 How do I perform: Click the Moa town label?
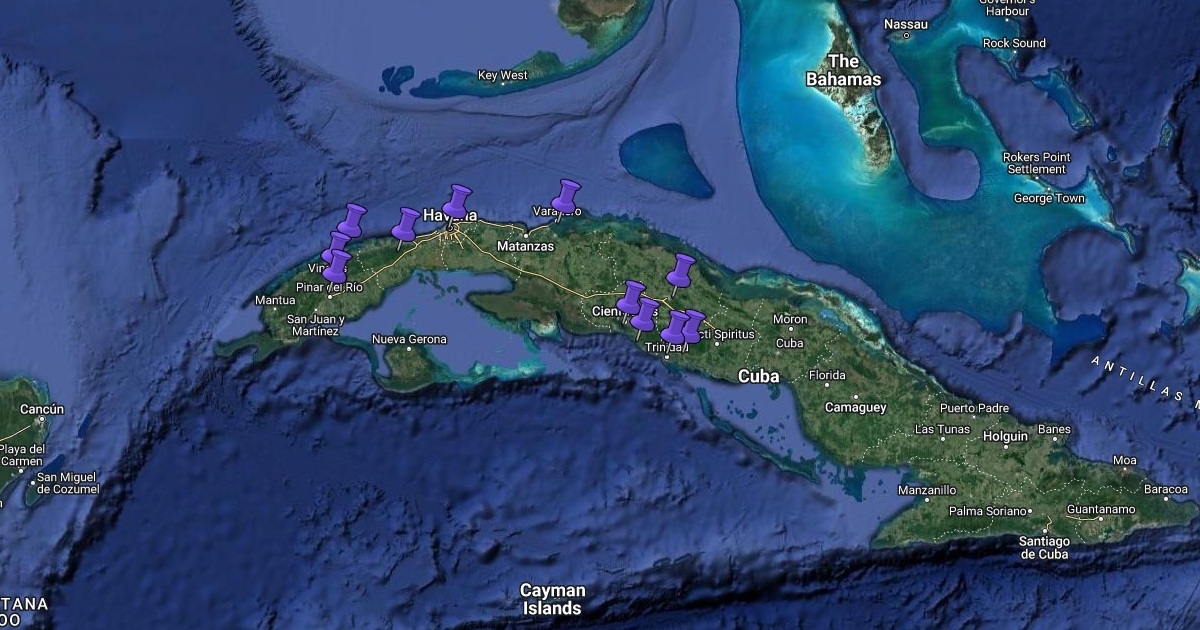(x=1125, y=461)
